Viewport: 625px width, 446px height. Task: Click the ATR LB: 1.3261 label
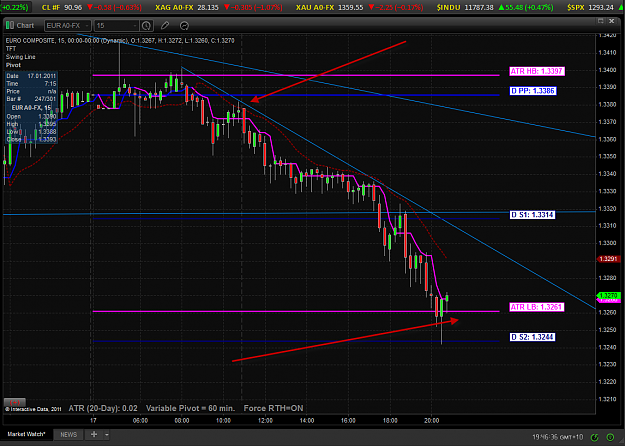click(537, 307)
